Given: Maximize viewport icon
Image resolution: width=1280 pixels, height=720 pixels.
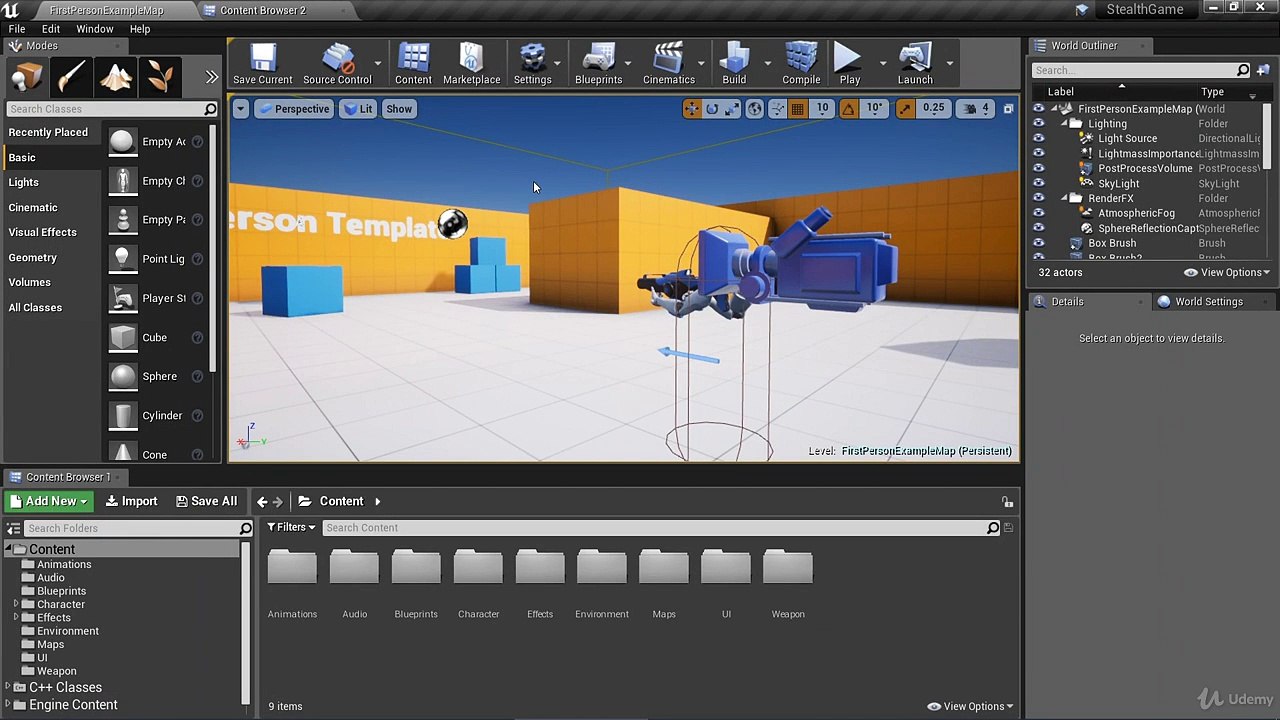Looking at the screenshot, I should (x=1008, y=109).
